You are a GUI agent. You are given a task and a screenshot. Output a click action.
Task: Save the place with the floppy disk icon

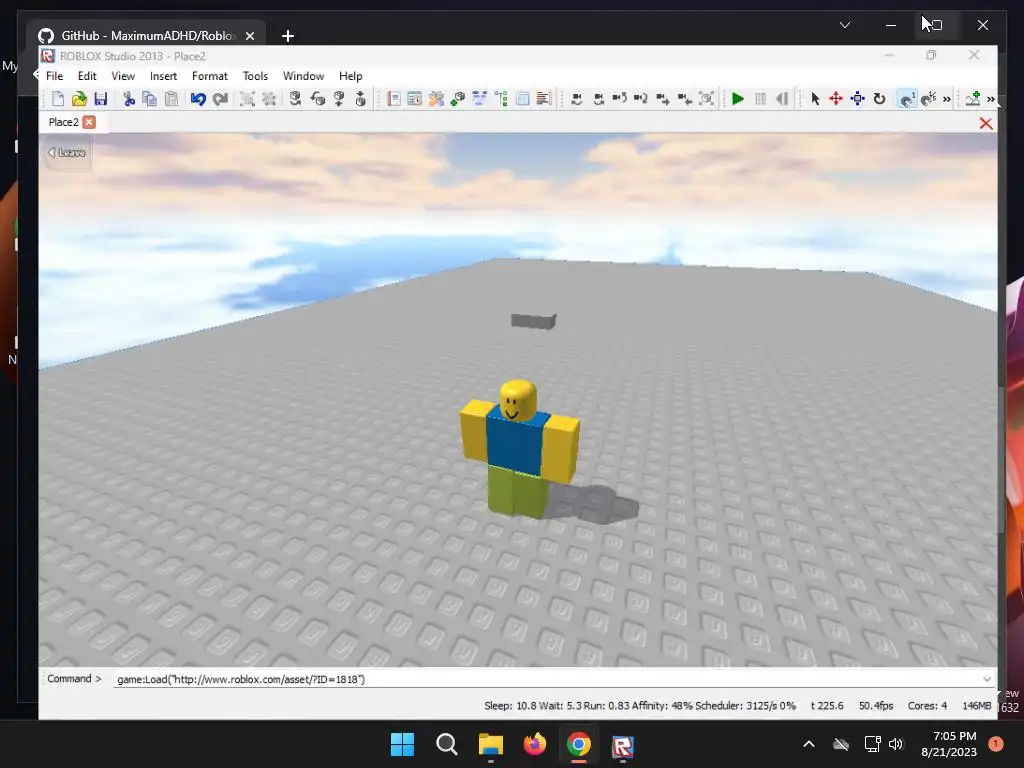pyautogui.click(x=101, y=99)
